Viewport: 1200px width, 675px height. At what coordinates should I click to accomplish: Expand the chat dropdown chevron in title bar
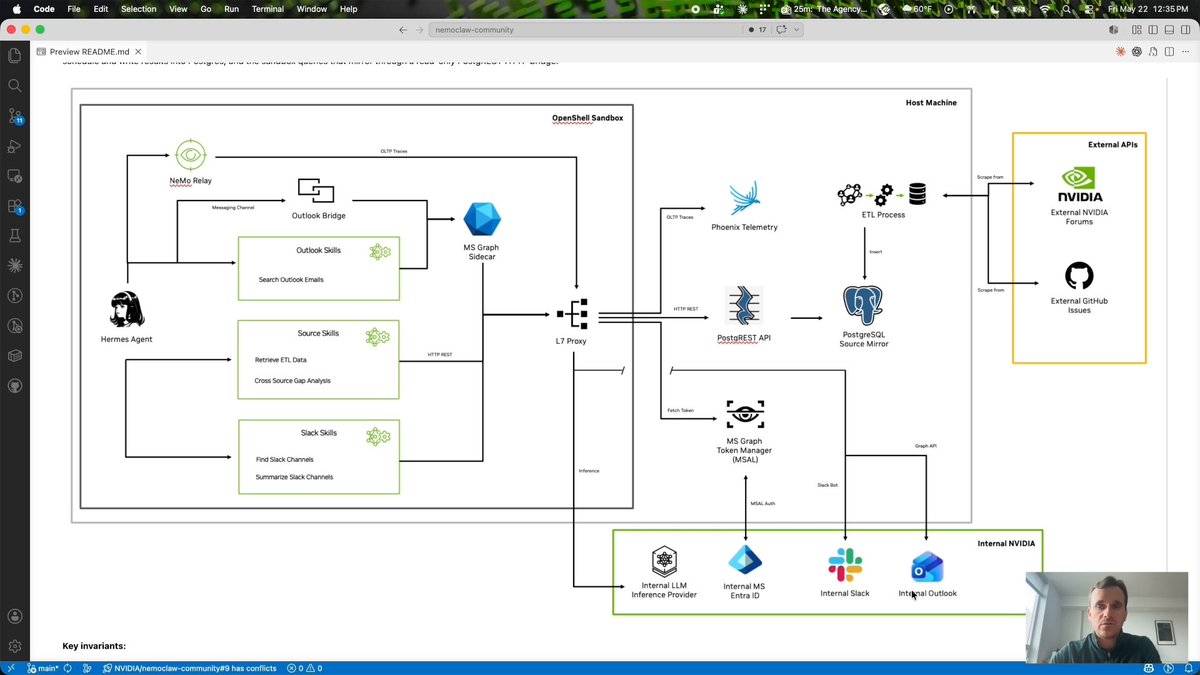click(x=796, y=30)
